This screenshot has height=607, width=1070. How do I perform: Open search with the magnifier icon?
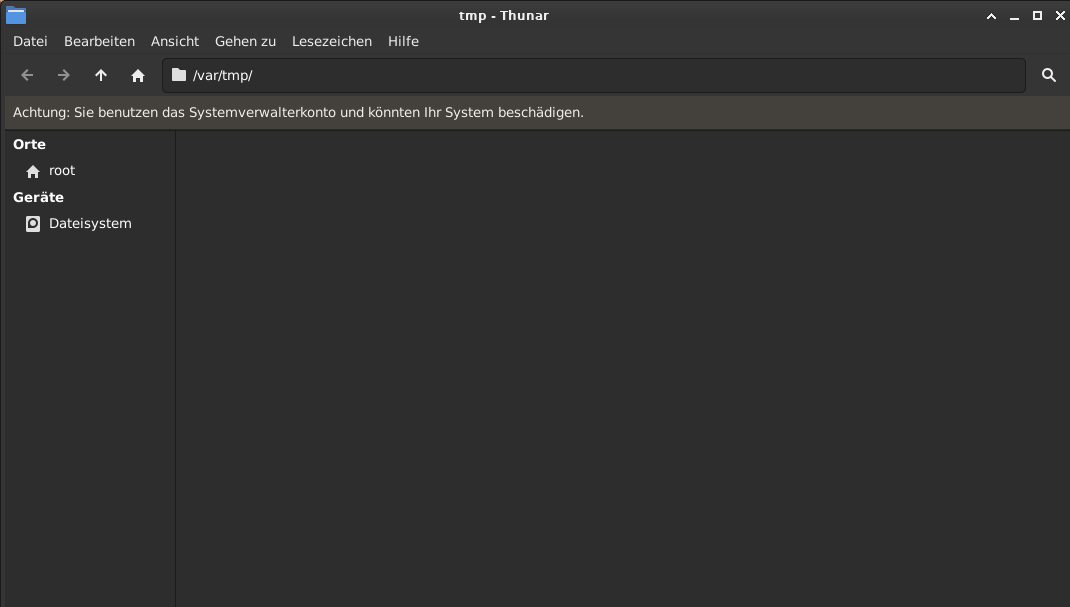pos(1048,75)
